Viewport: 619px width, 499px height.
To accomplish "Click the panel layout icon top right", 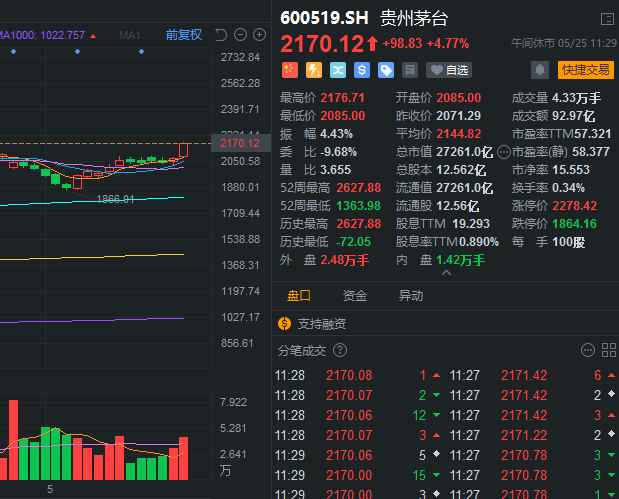I will click(x=607, y=19).
